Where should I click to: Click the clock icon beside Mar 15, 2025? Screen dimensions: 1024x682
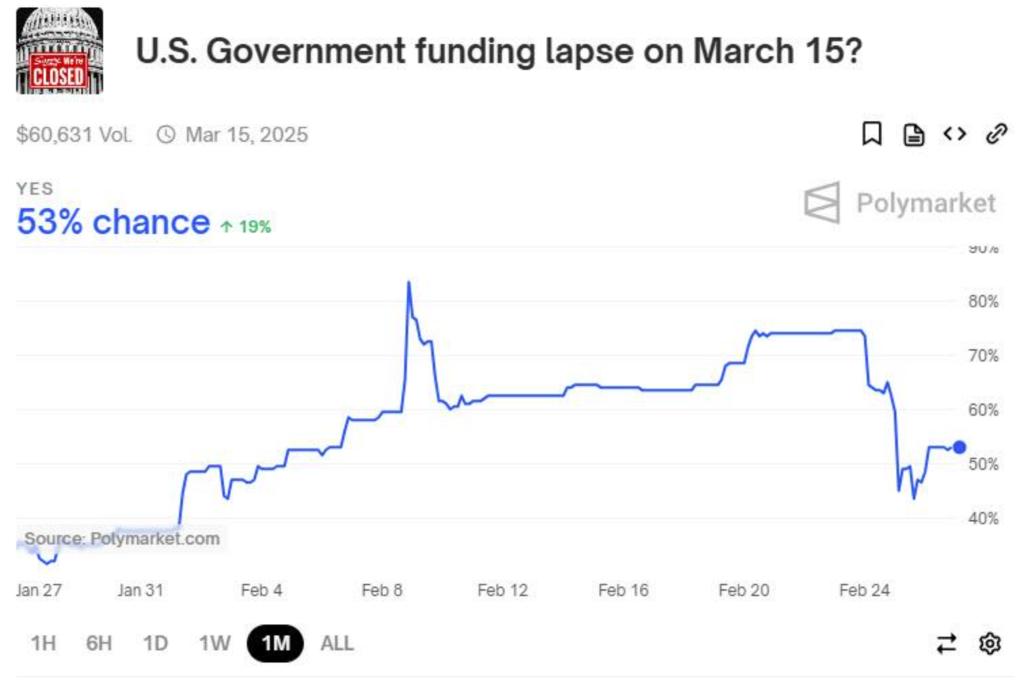[166, 135]
